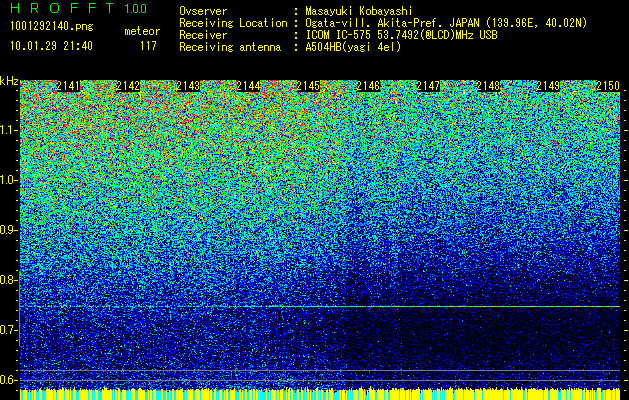Screen dimensions: 629x400
Task: Select the 0.6 frequency axis label
Action: (x=8, y=380)
